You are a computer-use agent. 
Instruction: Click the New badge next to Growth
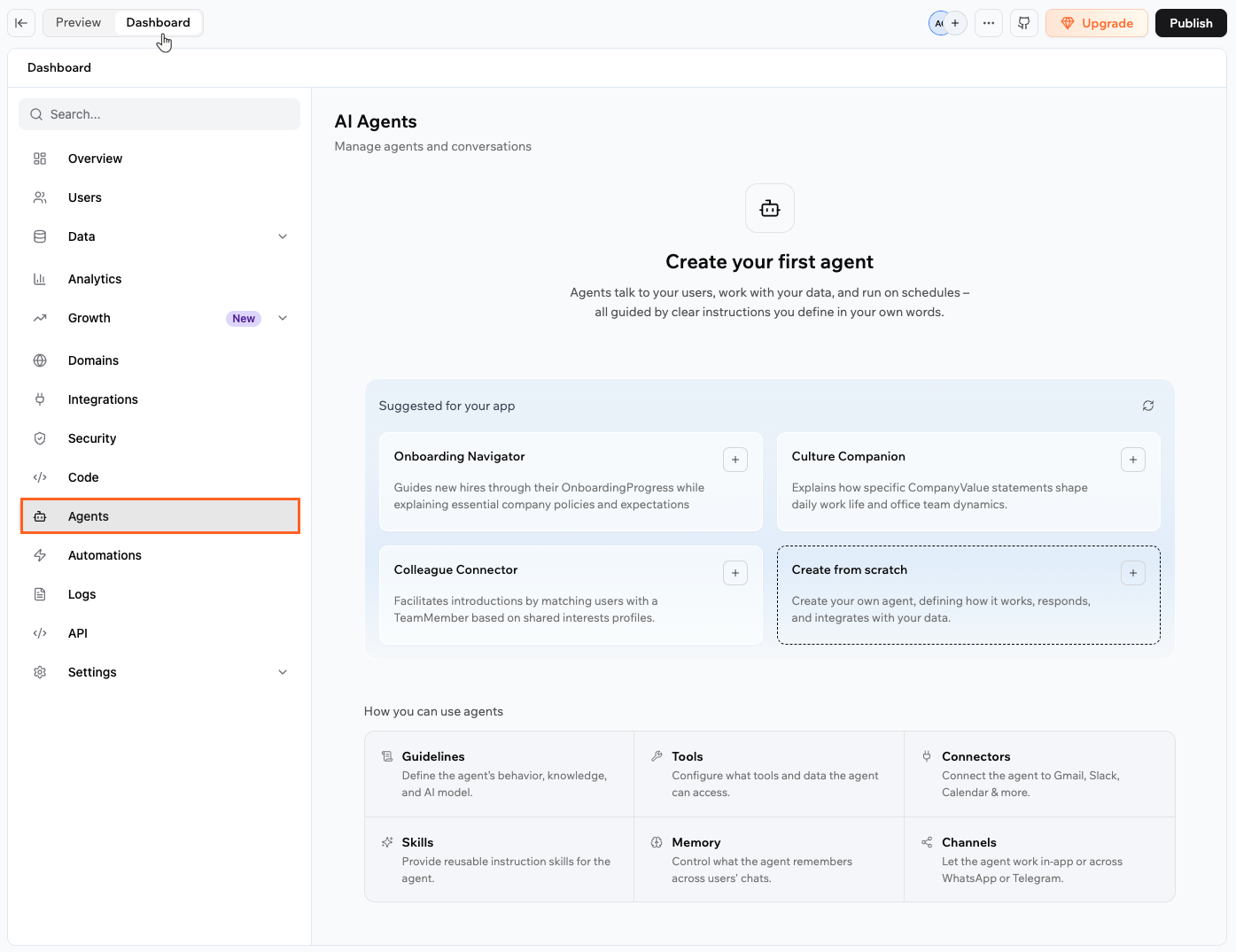click(x=244, y=319)
